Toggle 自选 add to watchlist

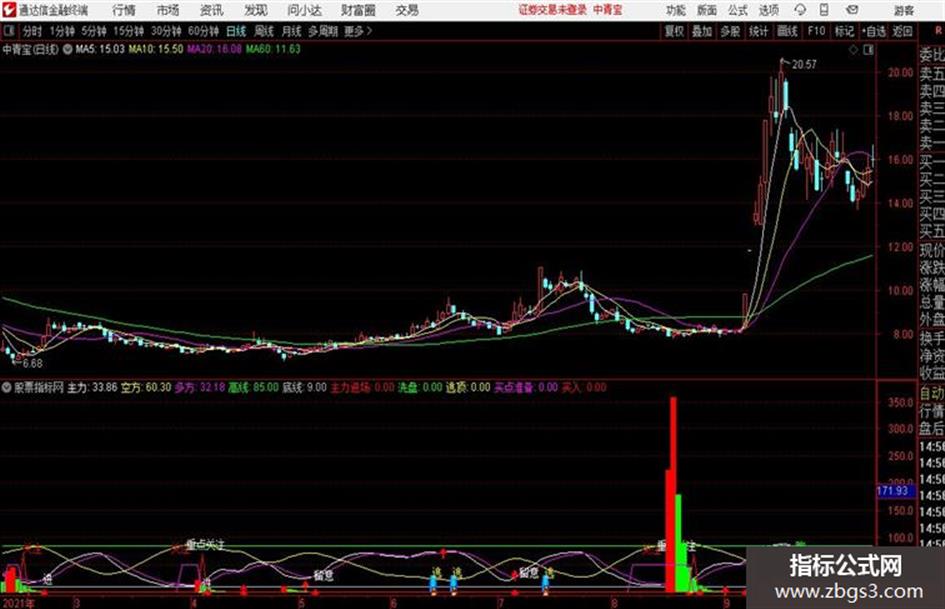874,31
